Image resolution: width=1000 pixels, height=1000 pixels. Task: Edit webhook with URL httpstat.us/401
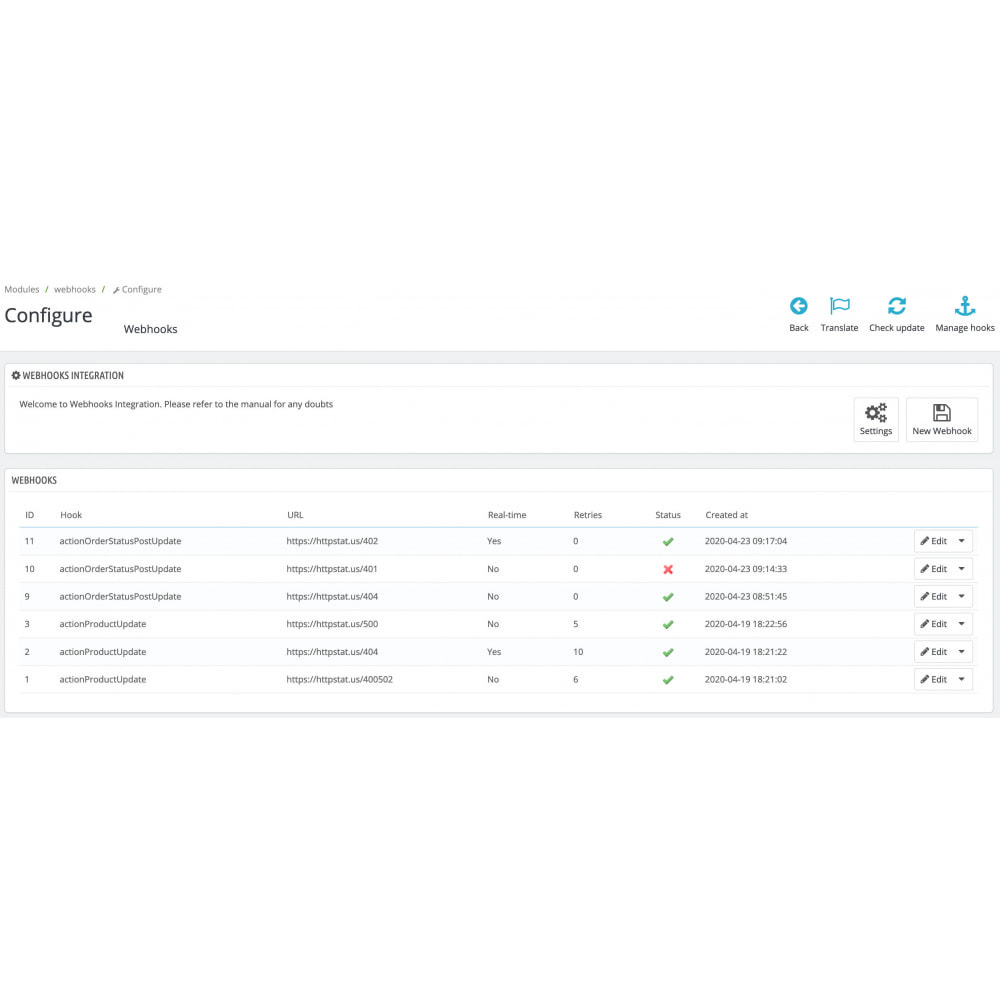click(933, 569)
